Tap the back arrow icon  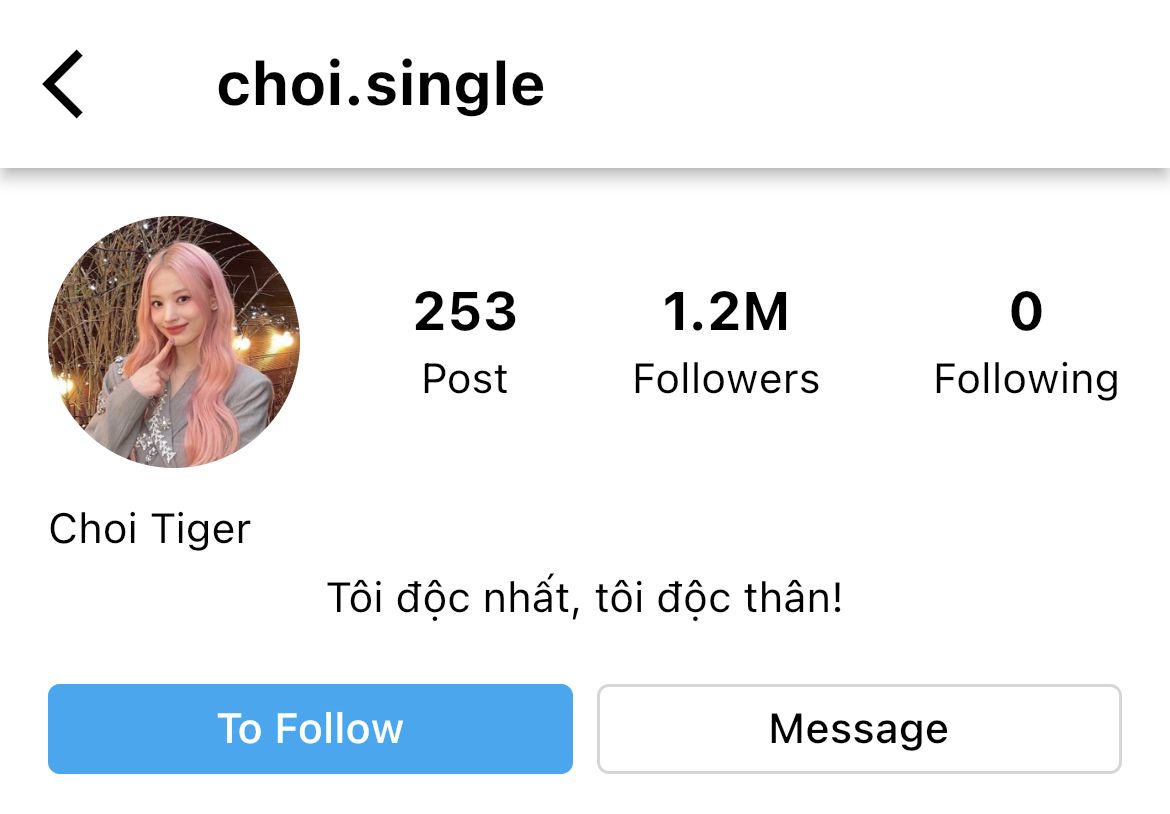(62, 84)
